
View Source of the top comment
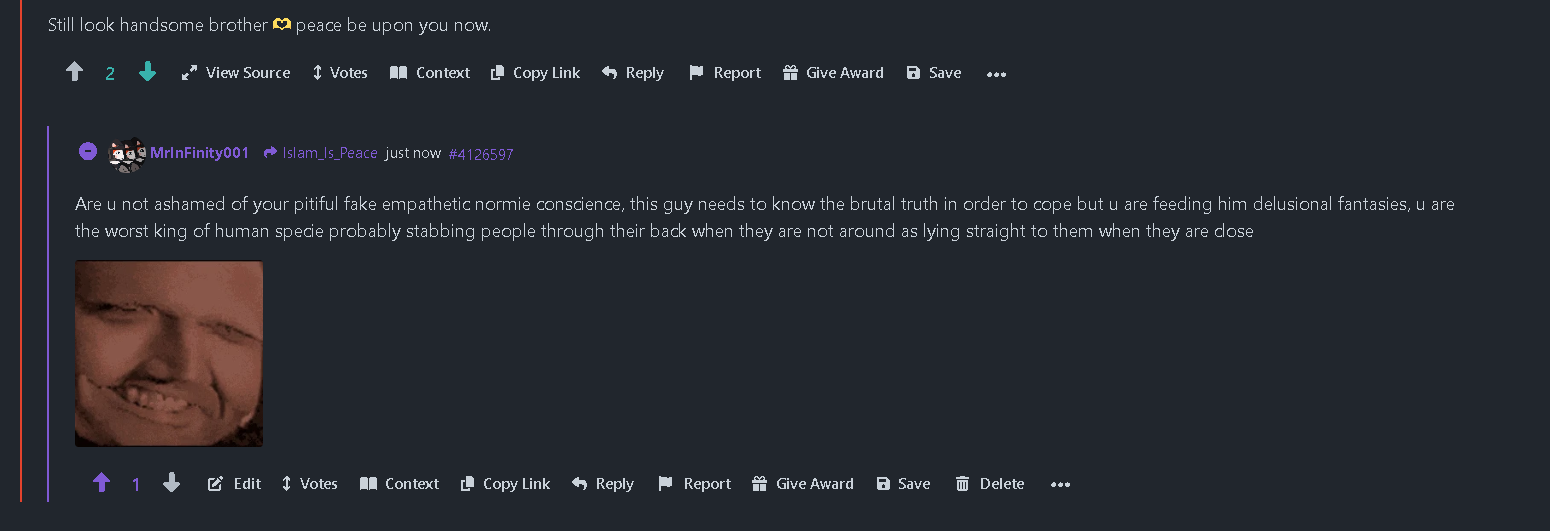point(236,73)
